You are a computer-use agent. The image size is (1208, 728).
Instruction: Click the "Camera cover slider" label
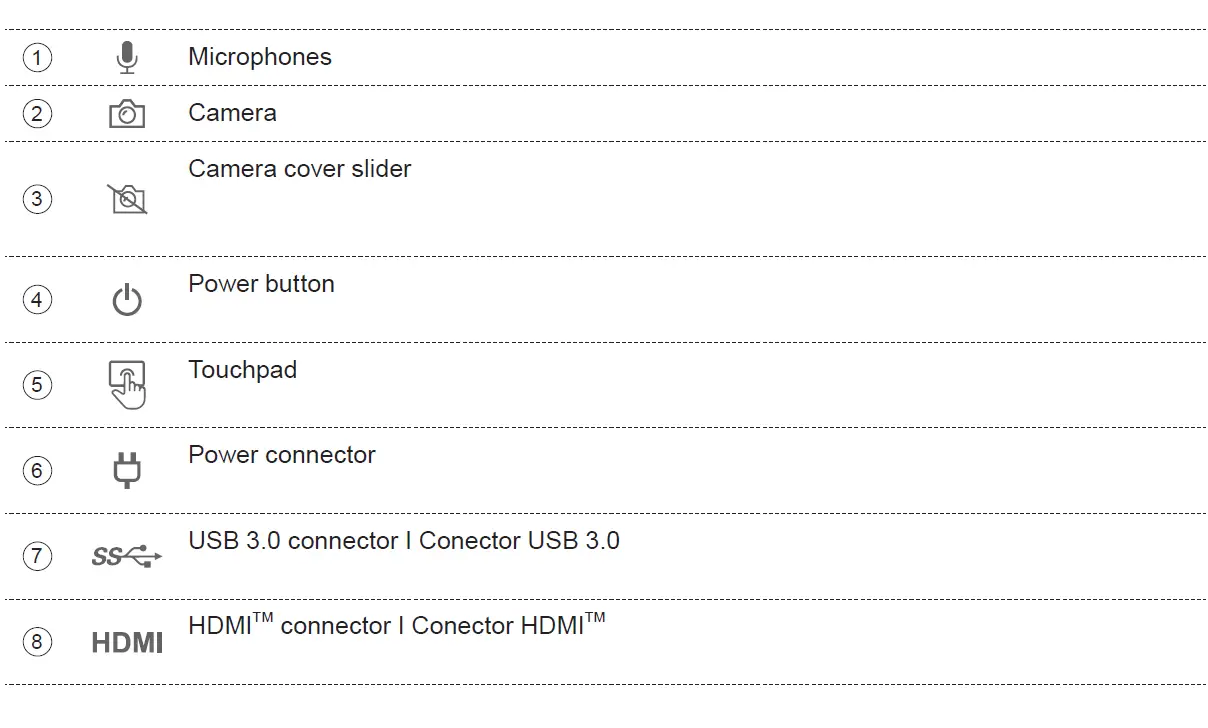coord(299,169)
